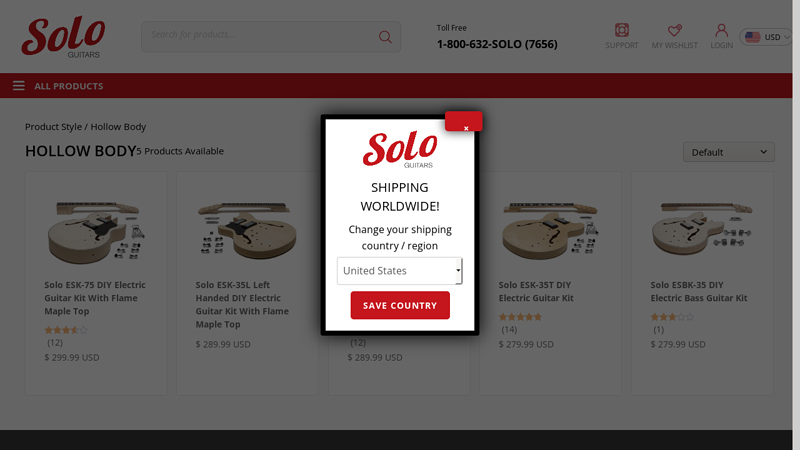
Task: Click the ESK-35L left handed guitar thumbnail
Action: click(x=247, y=231)
